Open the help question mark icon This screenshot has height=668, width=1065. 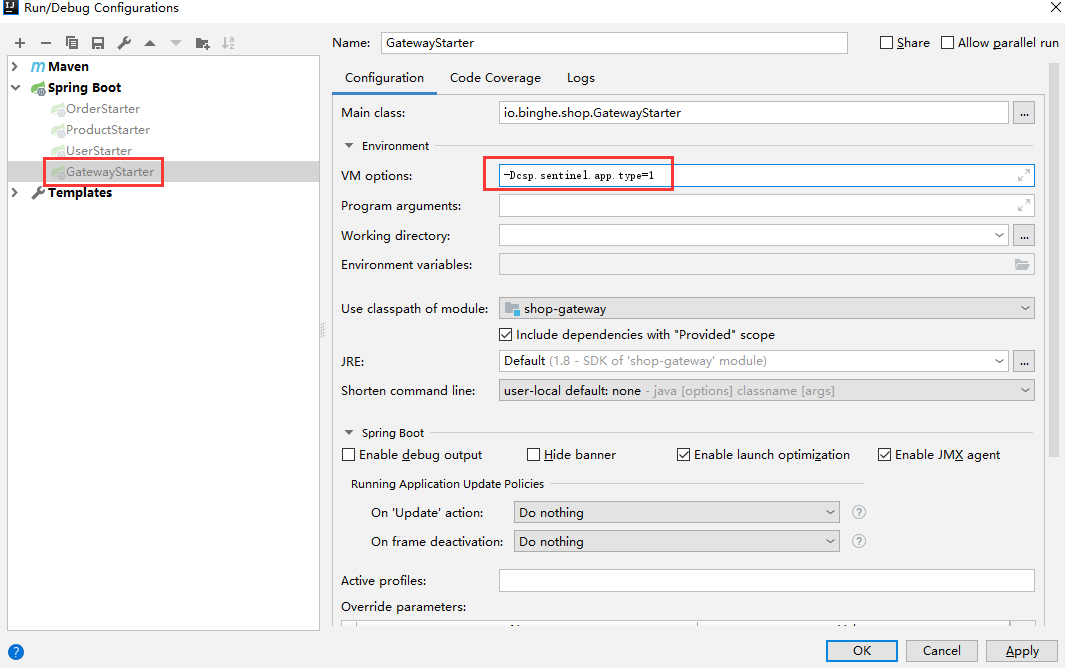pos(16,651)
